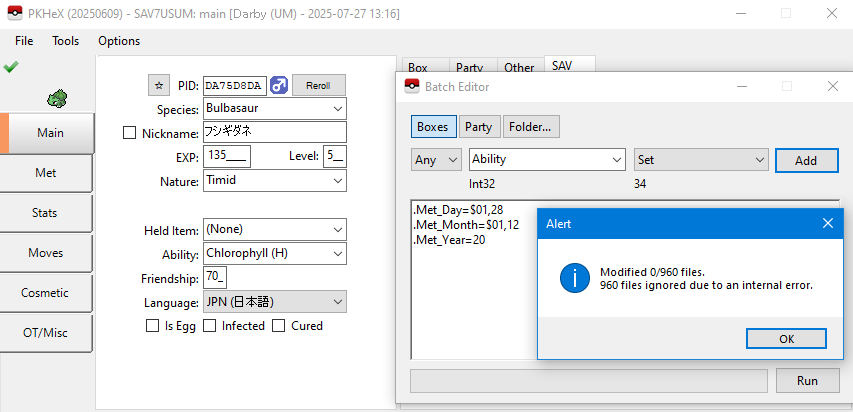Click the Friendship input field
The width and height of the screenshot is (853, 412).
click(x=215, y=277)
